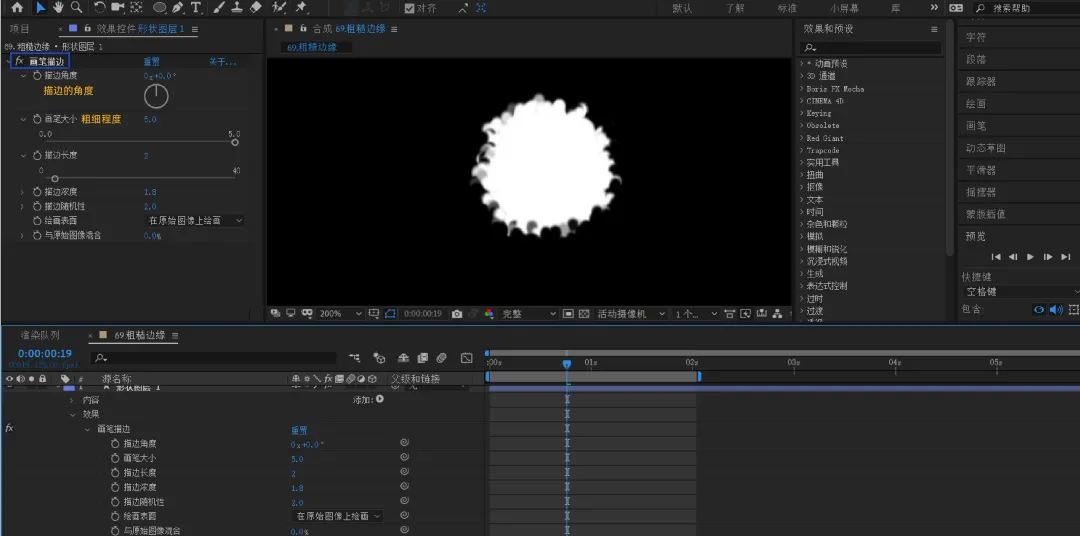Select the Zoom magnifier tool
Viewport: 1080px width, 536px height.
coord(76,8)
